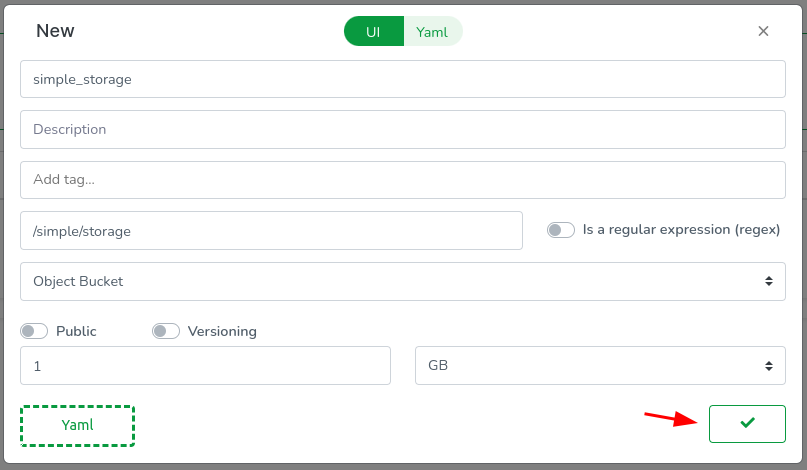
Task: Switch to the UI tab
Action: click(373, 31)
